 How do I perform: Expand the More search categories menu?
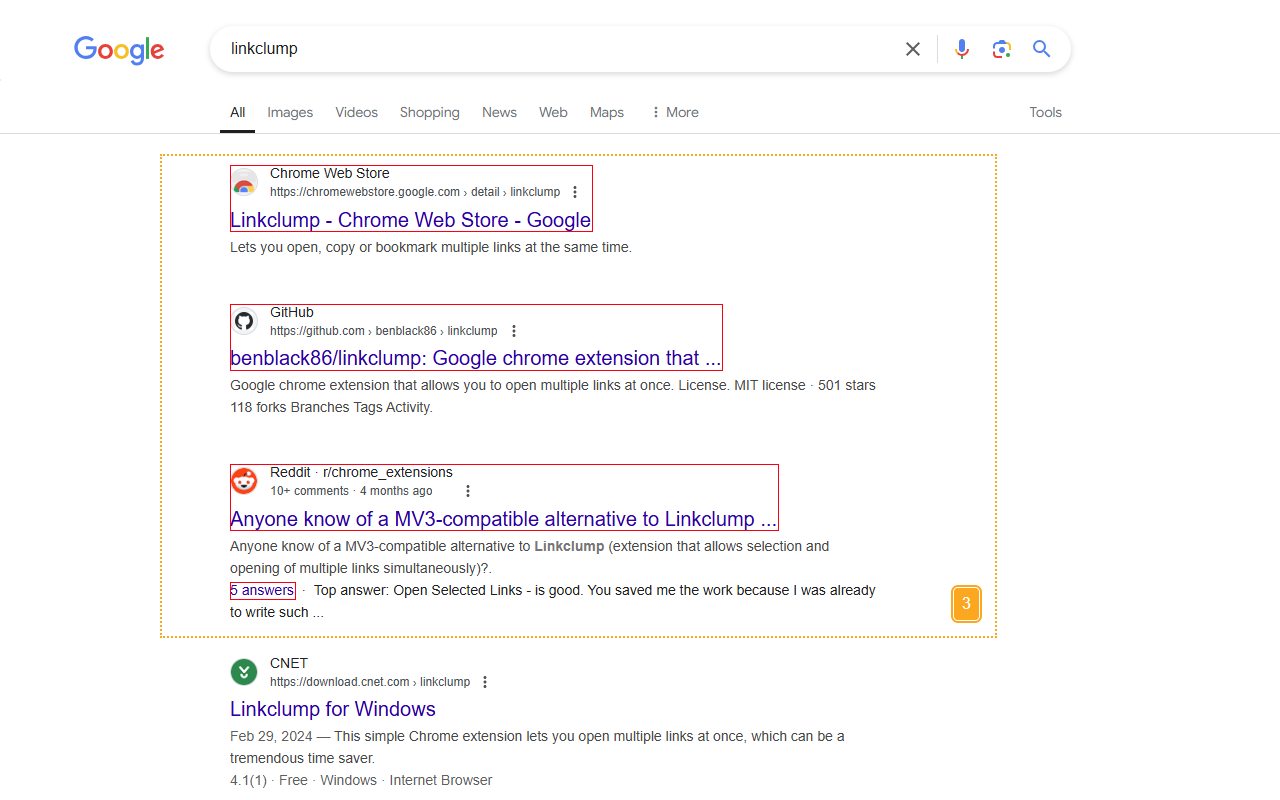pyautogui.click(x=673, y=112)
